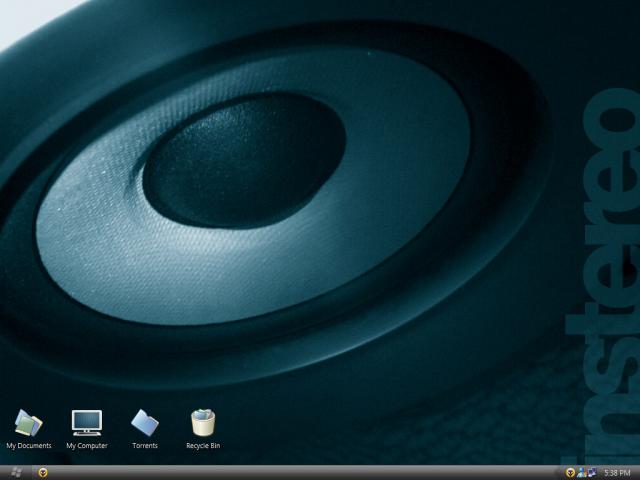Click yellow alien icon in system tray
Screen dimensions: 640x480
(x=570, y=473)
